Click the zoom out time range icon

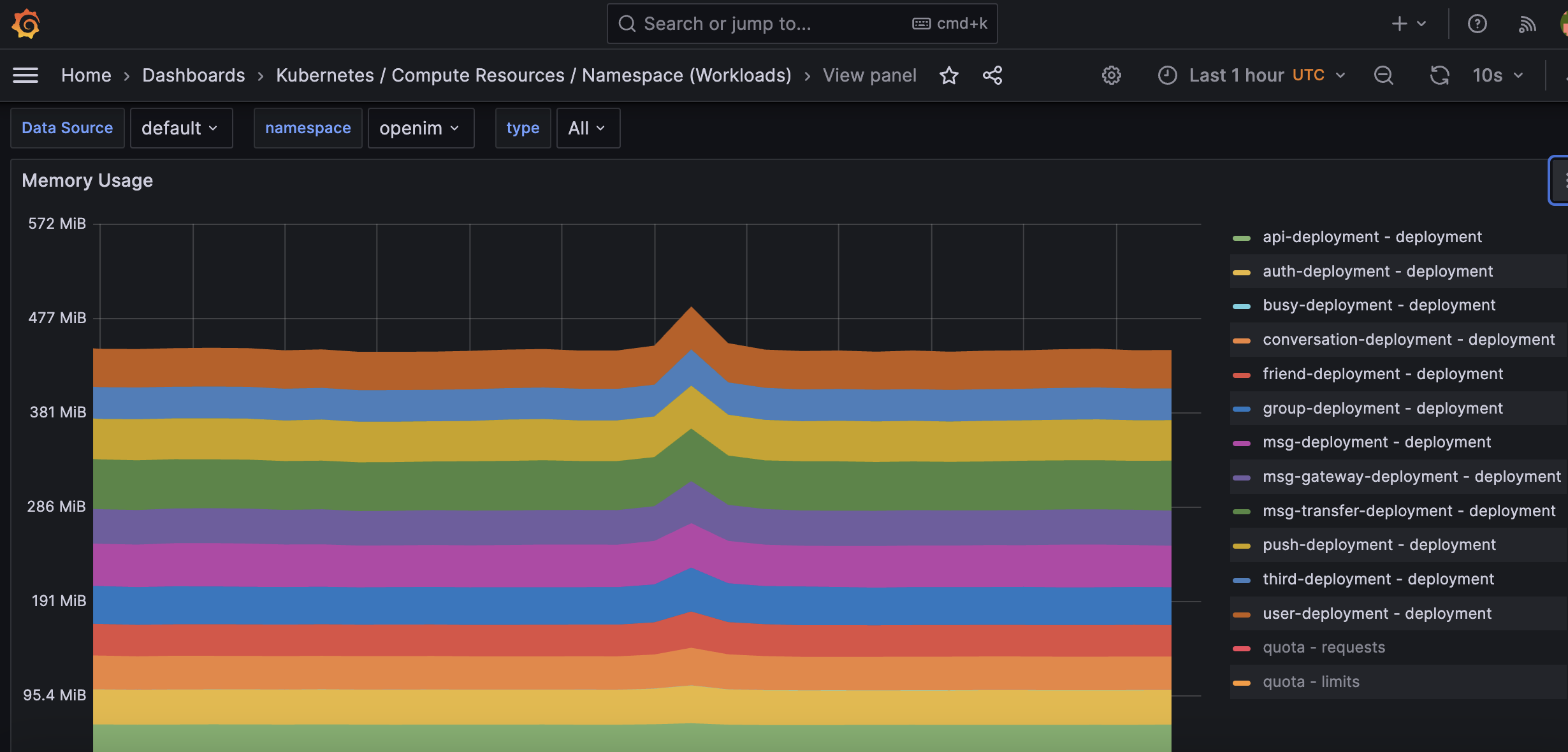click(x=1383, y=75)
